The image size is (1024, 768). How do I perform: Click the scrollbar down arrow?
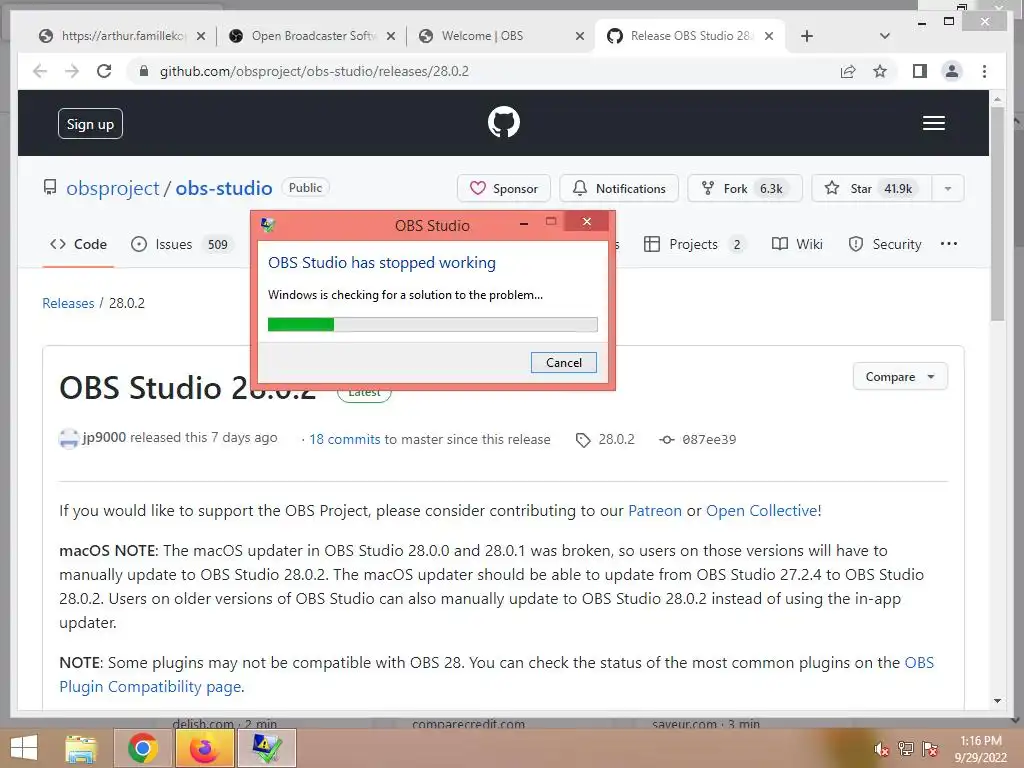(x=997, y=701)
